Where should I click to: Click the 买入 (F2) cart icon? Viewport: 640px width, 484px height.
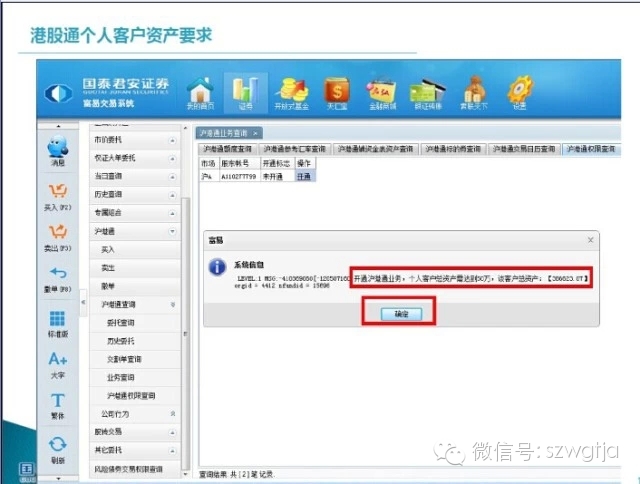tap(58, 197)
